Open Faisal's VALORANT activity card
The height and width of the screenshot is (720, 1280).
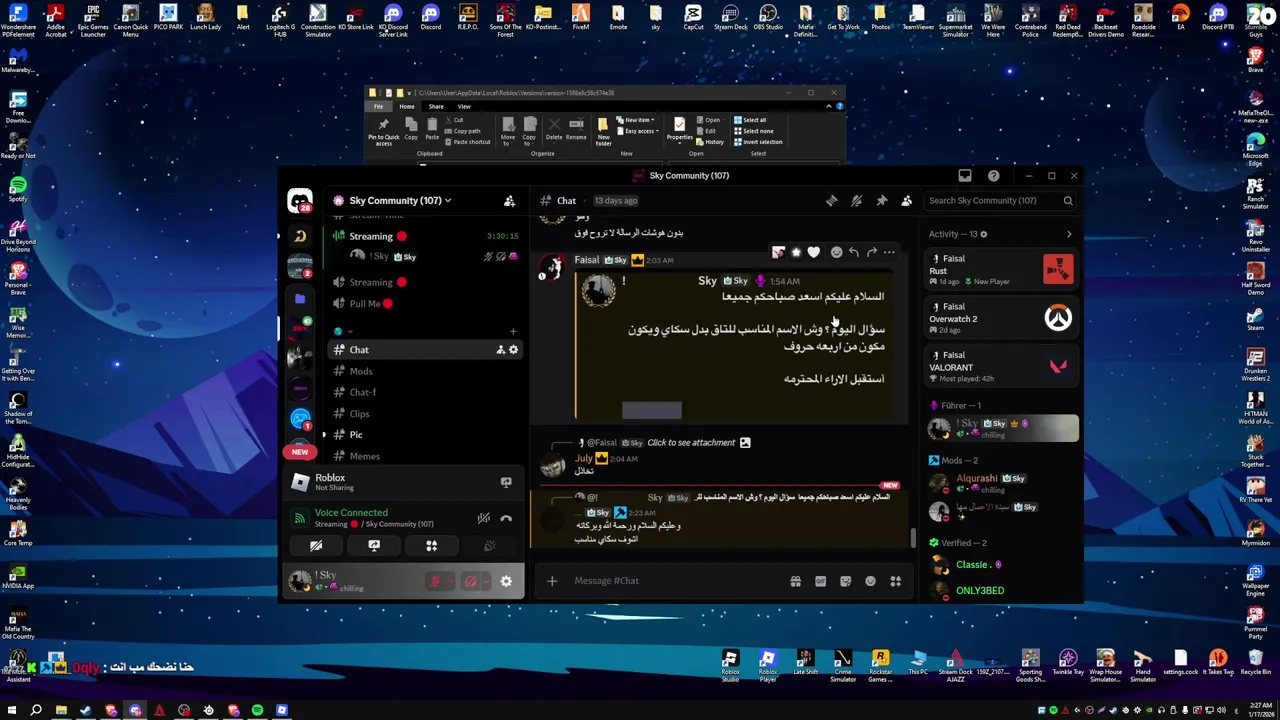coord(1002,366)
